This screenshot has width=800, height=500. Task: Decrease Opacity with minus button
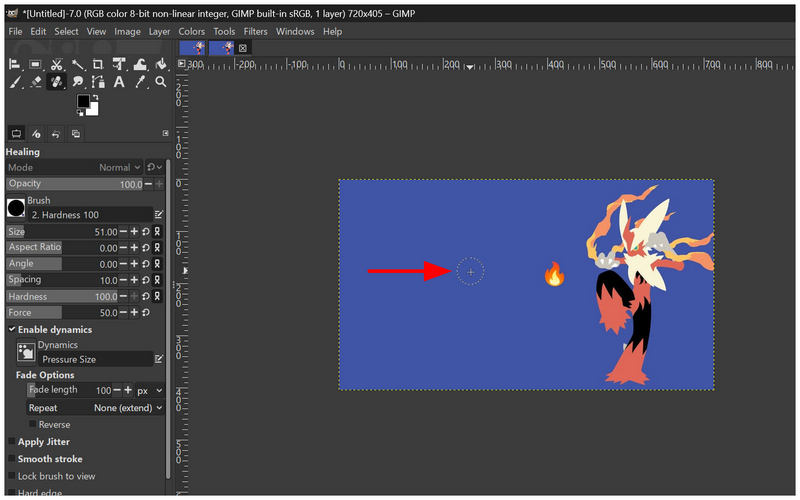[x=148, y=184]
